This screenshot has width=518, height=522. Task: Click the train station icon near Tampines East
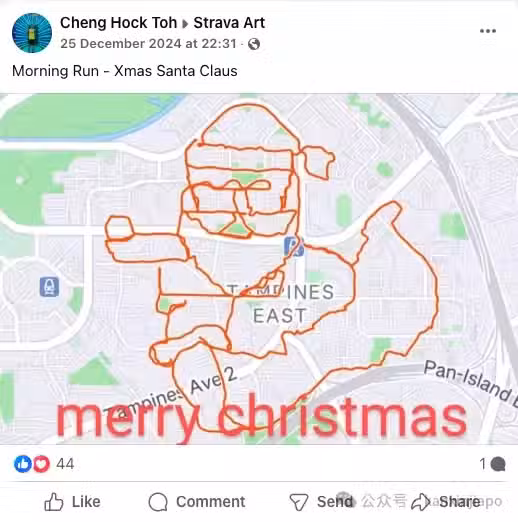[294, 246]
